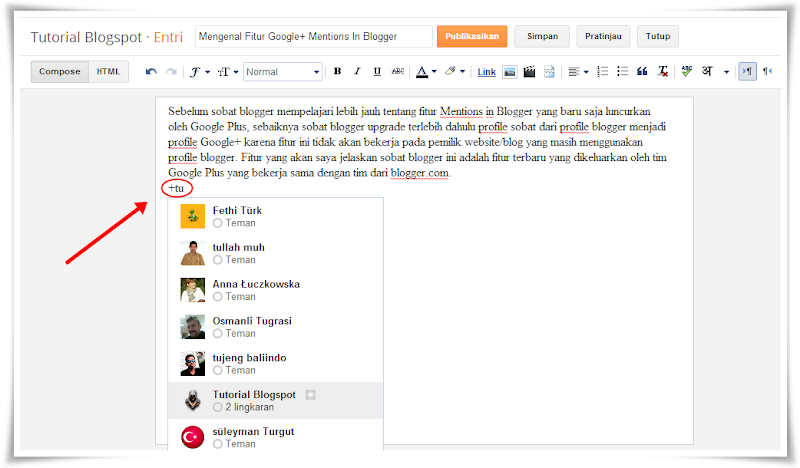Preview the post with Pratinjau
Image resolution: width=800 pixels, height=468 pixels.
tap(603, 36)
